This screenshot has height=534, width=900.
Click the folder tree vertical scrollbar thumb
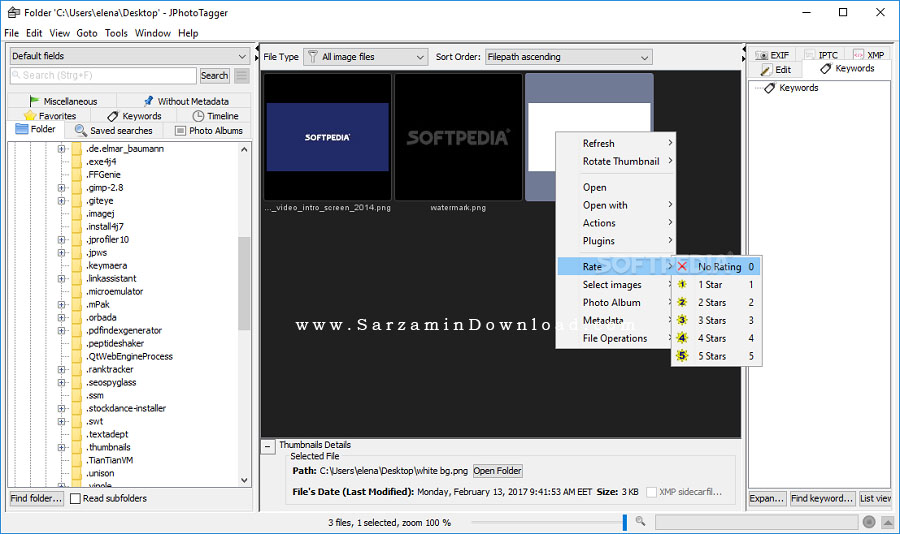pyautogui.click(x=244, y=283)
